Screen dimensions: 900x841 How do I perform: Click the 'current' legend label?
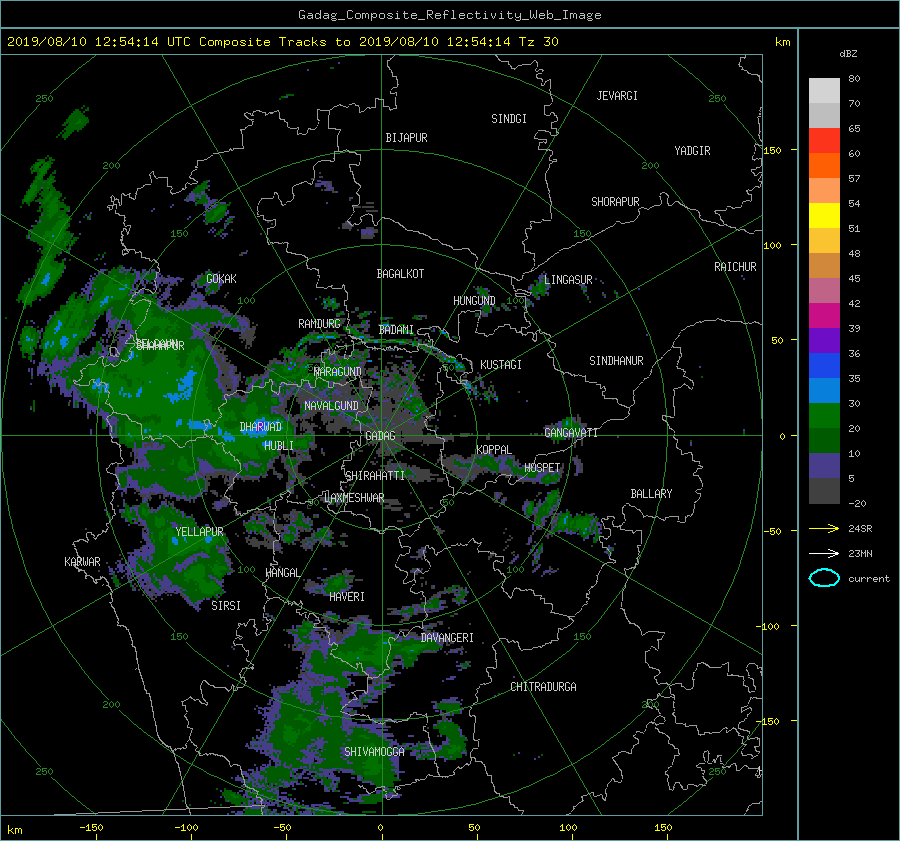click(868, 579)
